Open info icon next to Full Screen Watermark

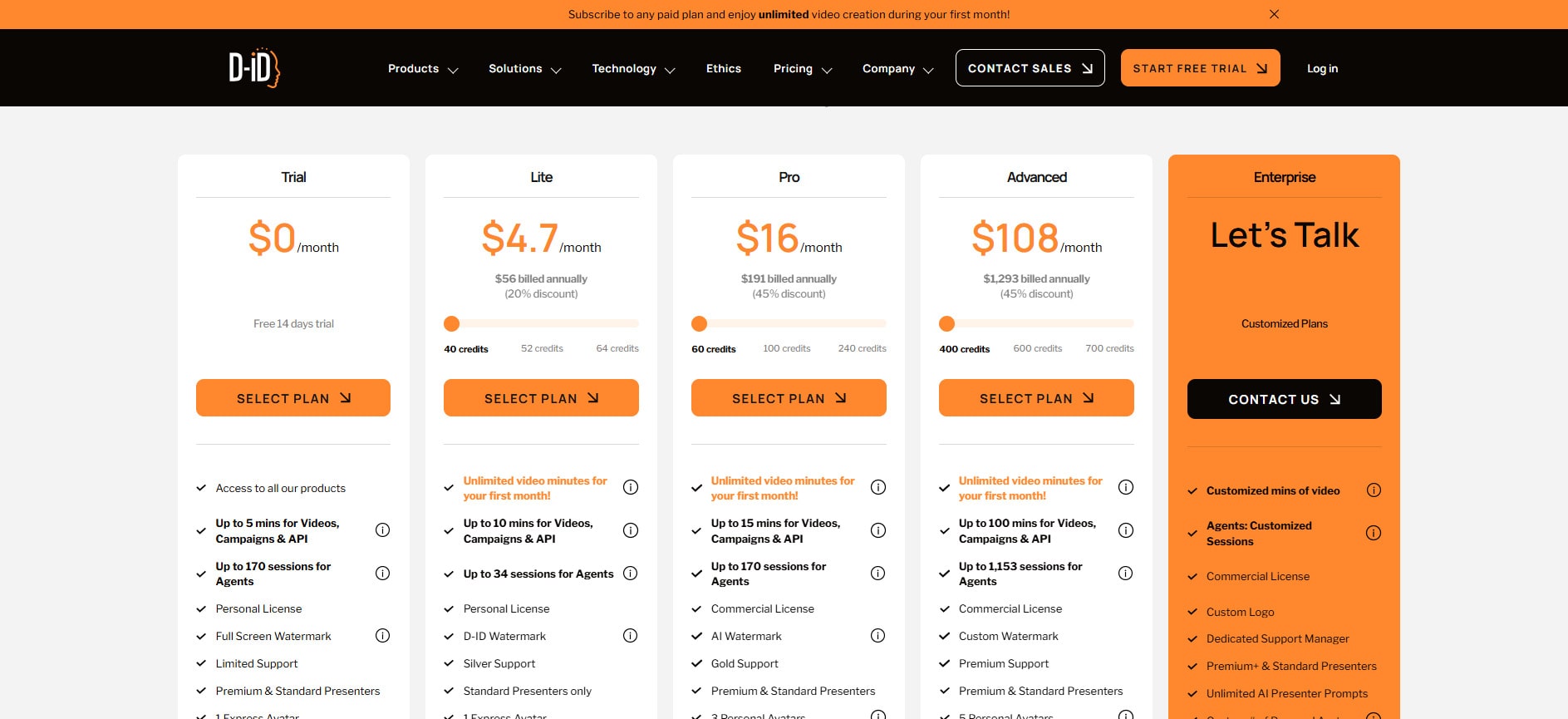[x=382, y=636]
